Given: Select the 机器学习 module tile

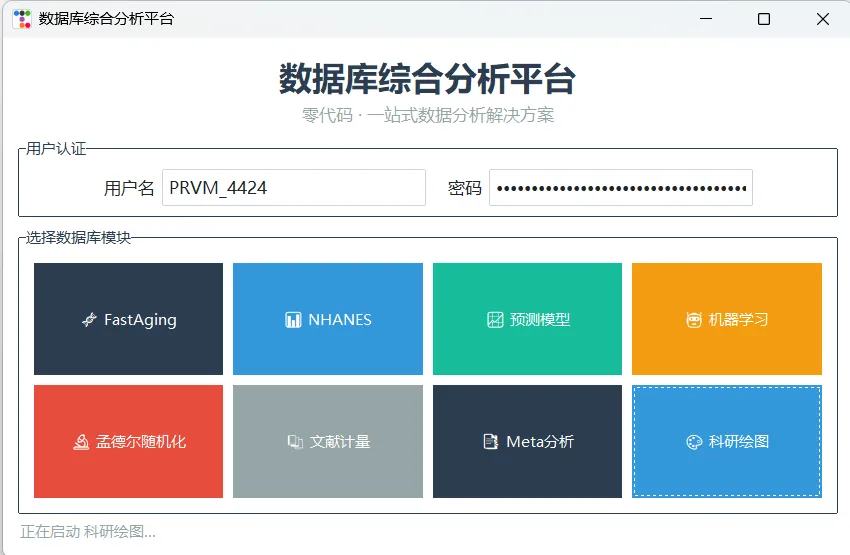Looking at the screenshot, I should (727, 319).
